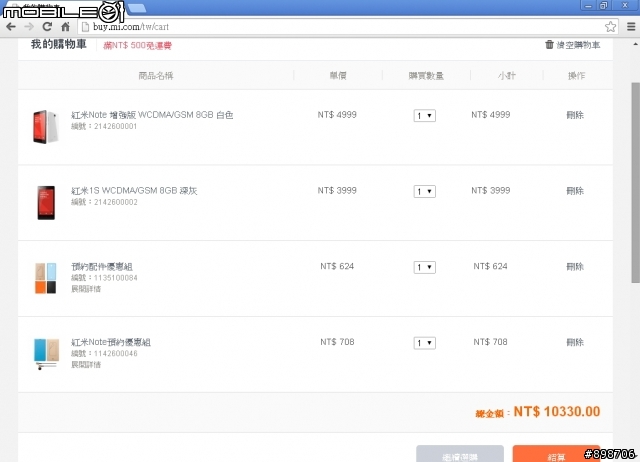Empty the shopping cart via the trash icon
Viewport: 640px width, 462px height.
click(572, 45)
